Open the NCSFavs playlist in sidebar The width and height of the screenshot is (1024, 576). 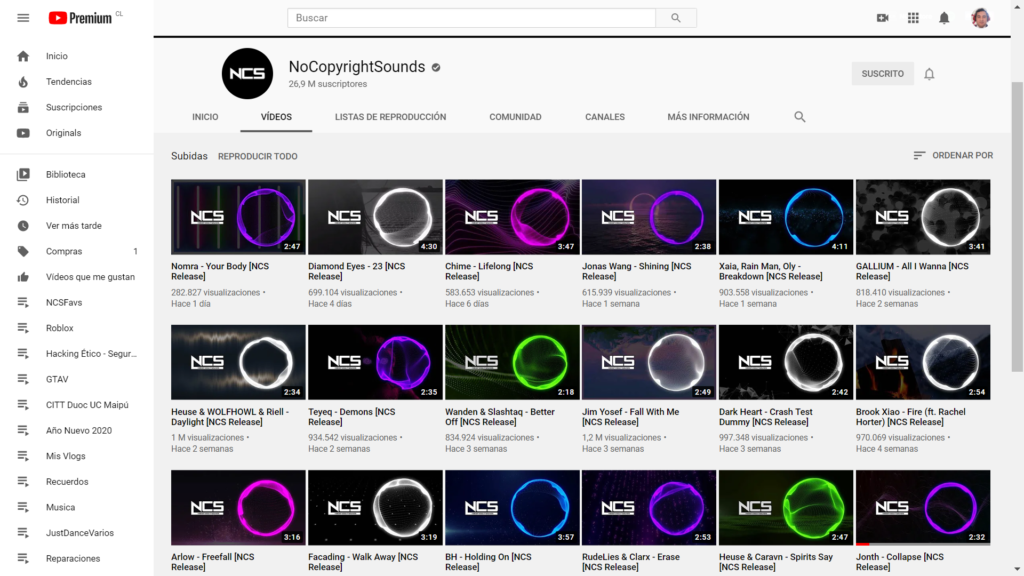(66, 302)
